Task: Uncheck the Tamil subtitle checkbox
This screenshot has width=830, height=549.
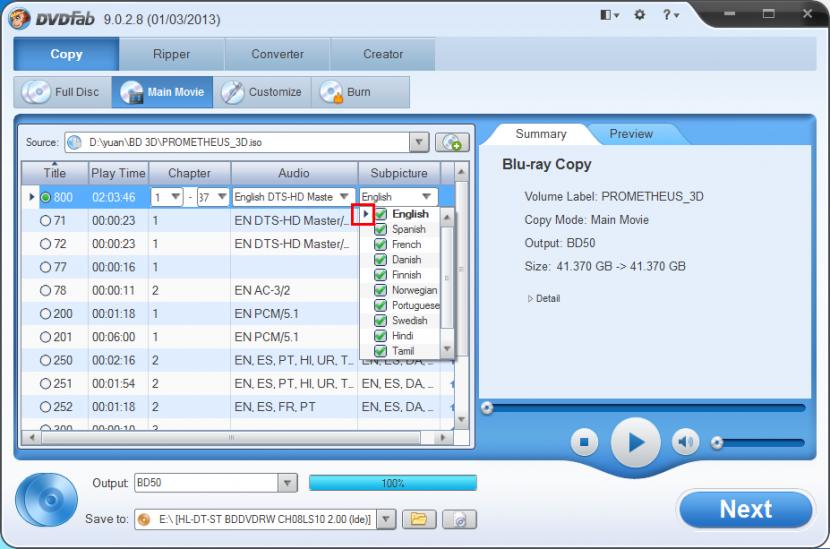Action: pyautogui.click(x=381, y=351)
